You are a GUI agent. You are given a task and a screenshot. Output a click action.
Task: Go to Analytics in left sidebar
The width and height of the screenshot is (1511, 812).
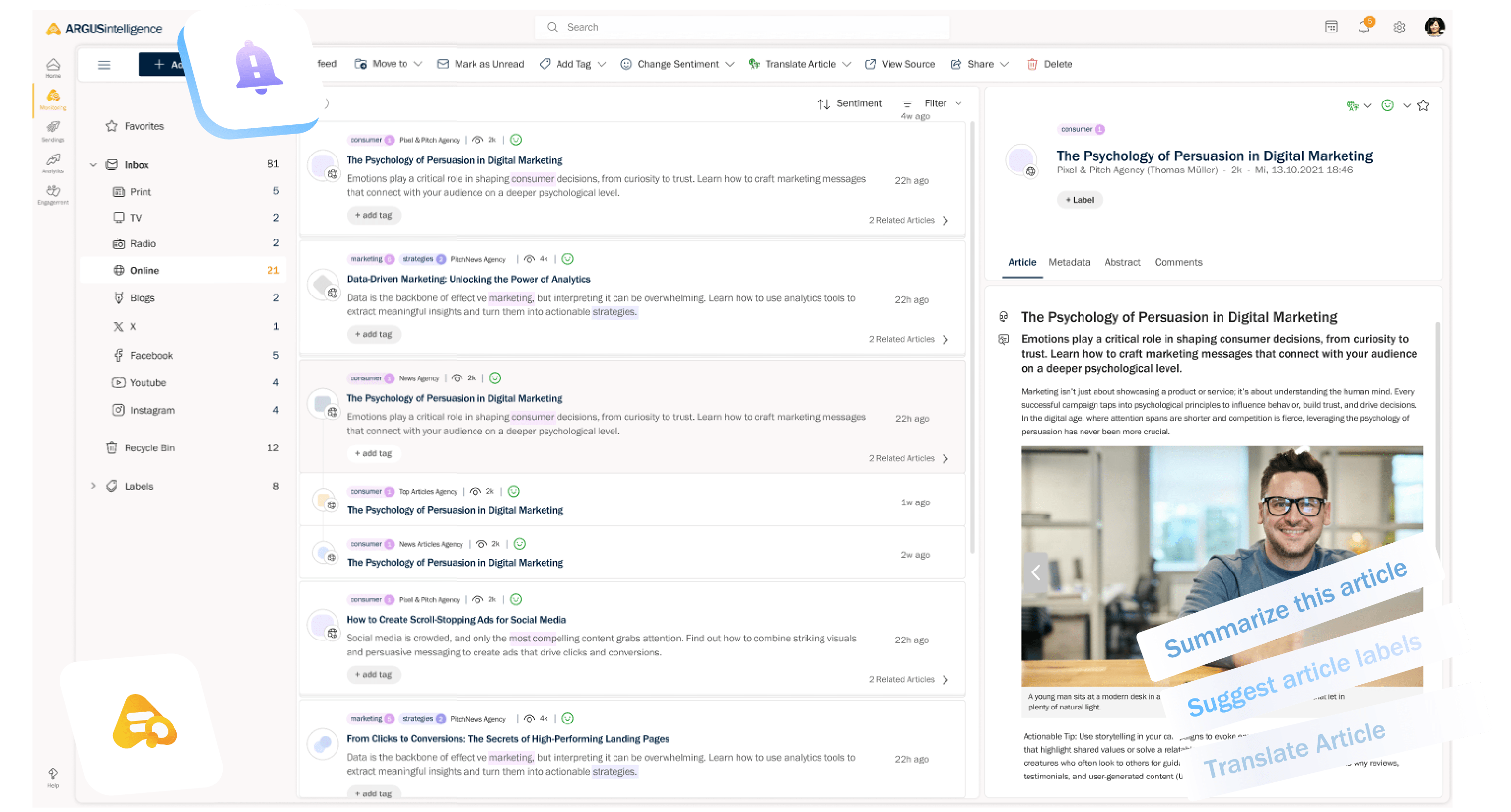pos(53,162)
